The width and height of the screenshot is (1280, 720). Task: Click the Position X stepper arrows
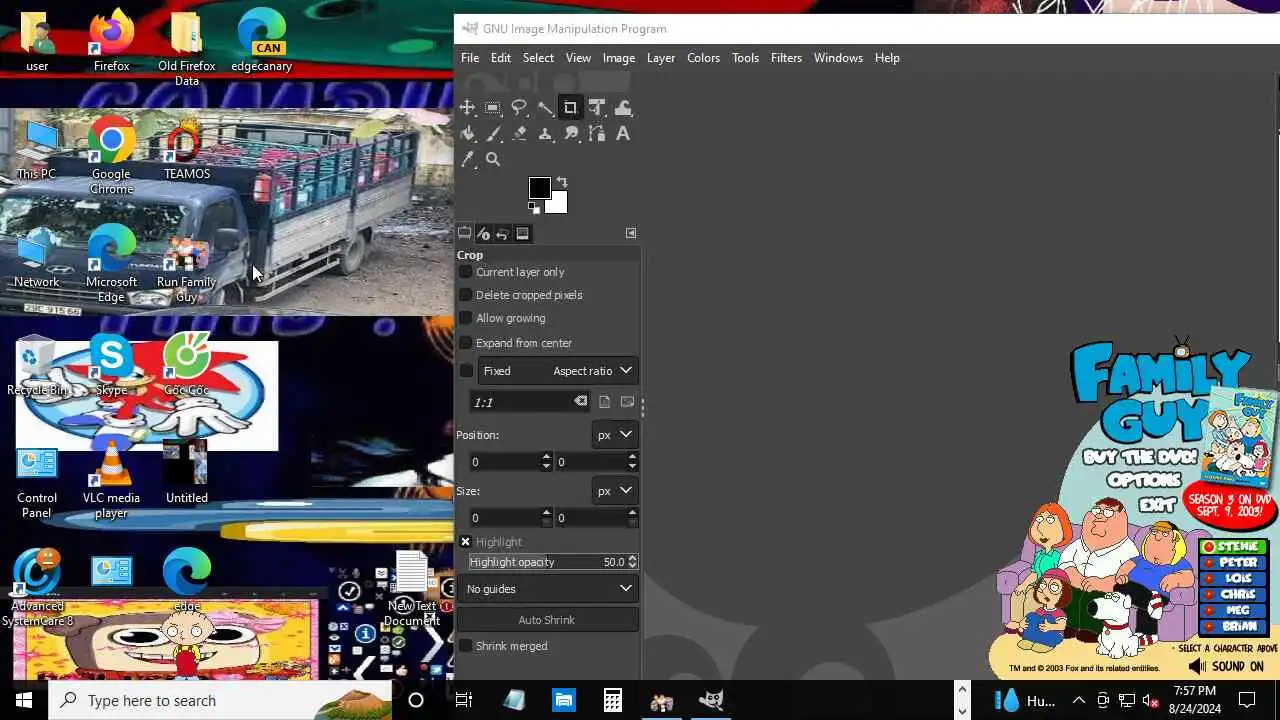coord(546,462)
